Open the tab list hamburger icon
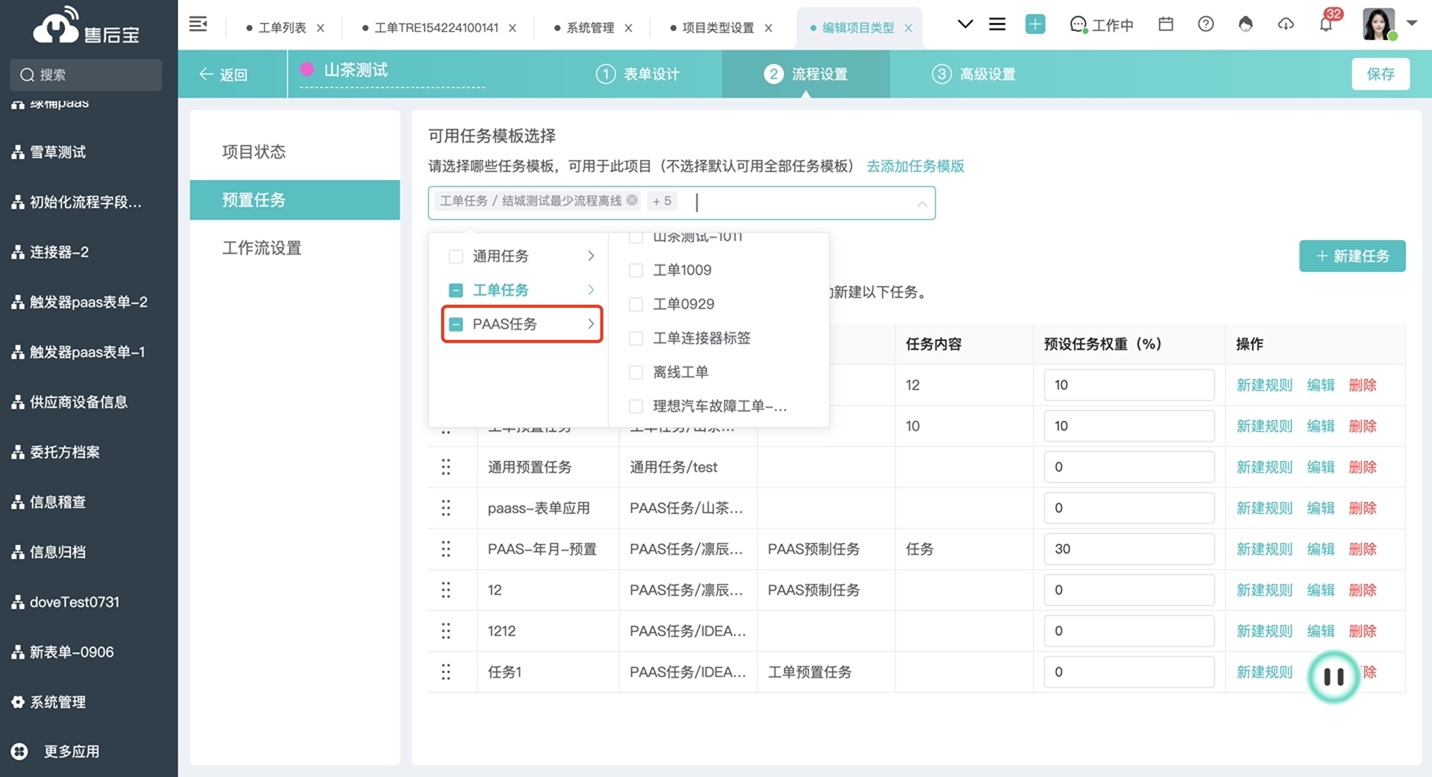This screenshot has height=777, width=1432. pos(997,24)
